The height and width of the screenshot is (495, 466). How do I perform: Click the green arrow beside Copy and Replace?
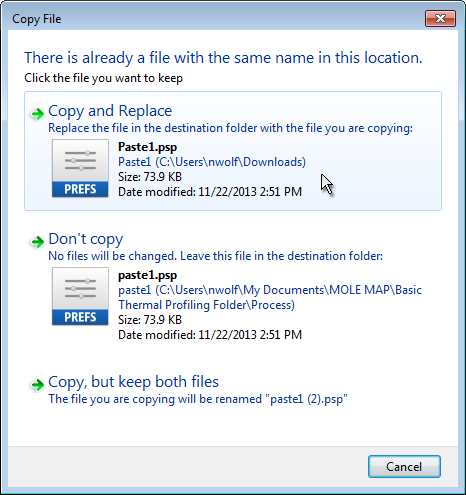point(38,114)
